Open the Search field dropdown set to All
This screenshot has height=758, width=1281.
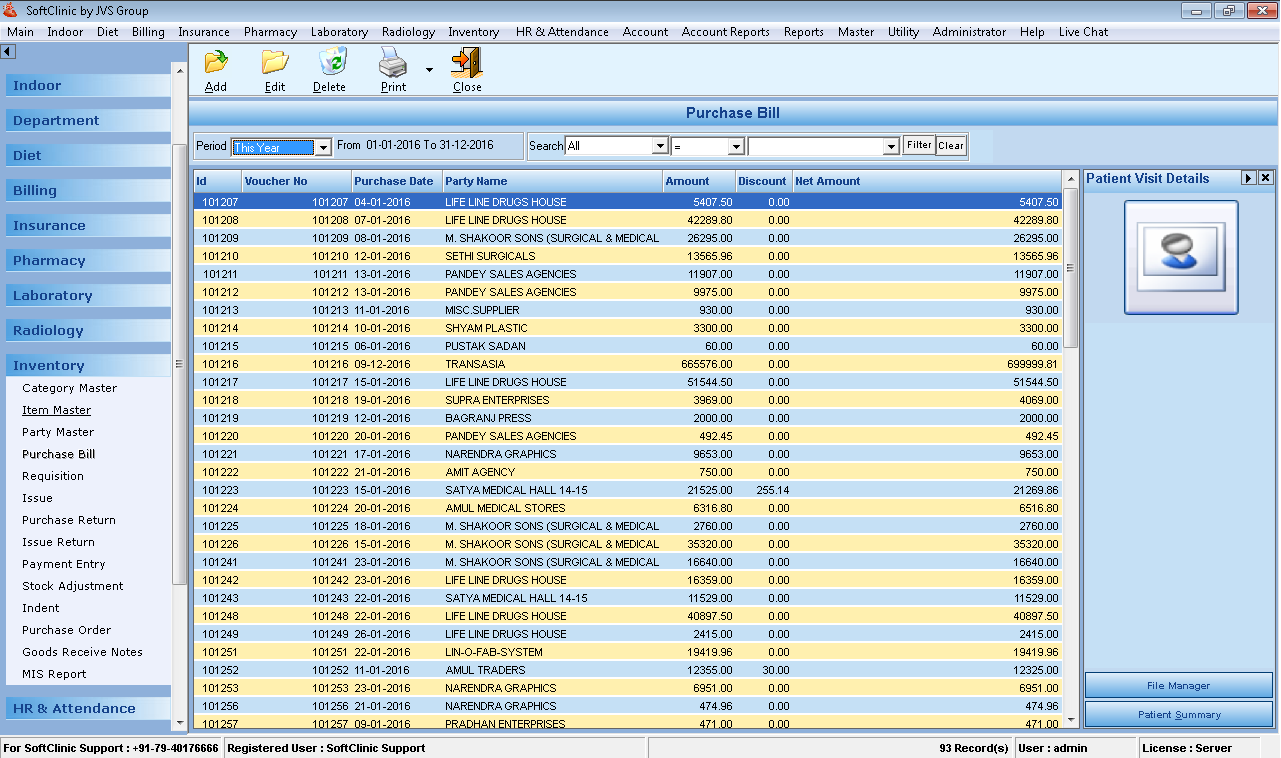[x=661, y=145]
